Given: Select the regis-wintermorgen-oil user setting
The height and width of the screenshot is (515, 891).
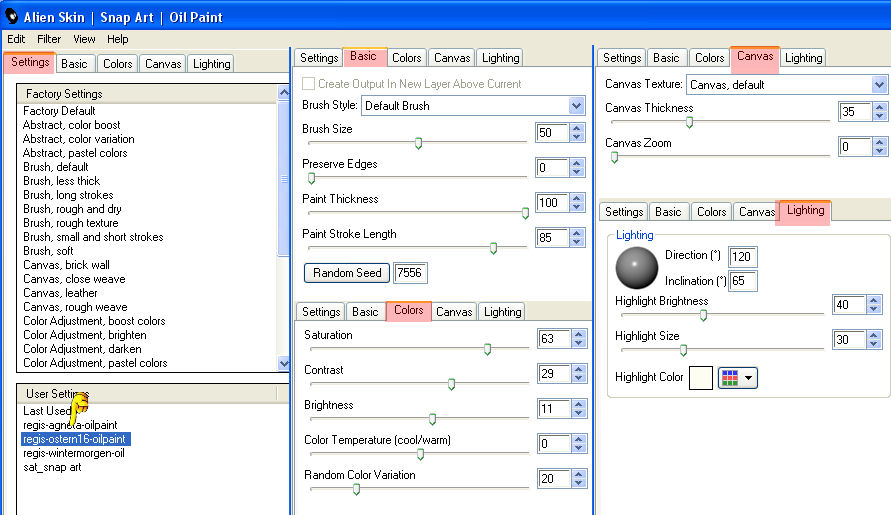Looking at the screenshot, I should pos(74,453).
